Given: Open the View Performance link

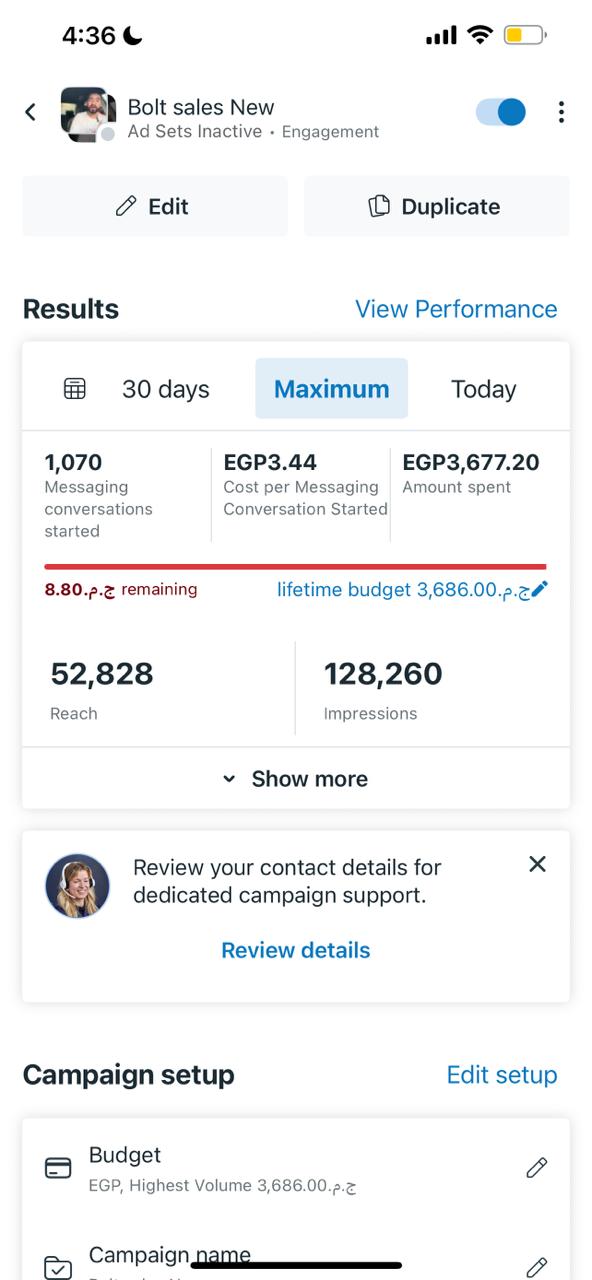Looking at the screenshot, I should (x=456, y=309).
